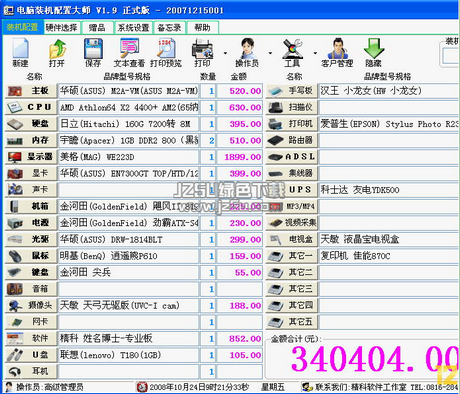Viewport: 460px width, 394px height.
Task: Click the 主板 motherboard category button
Action: 31,91
